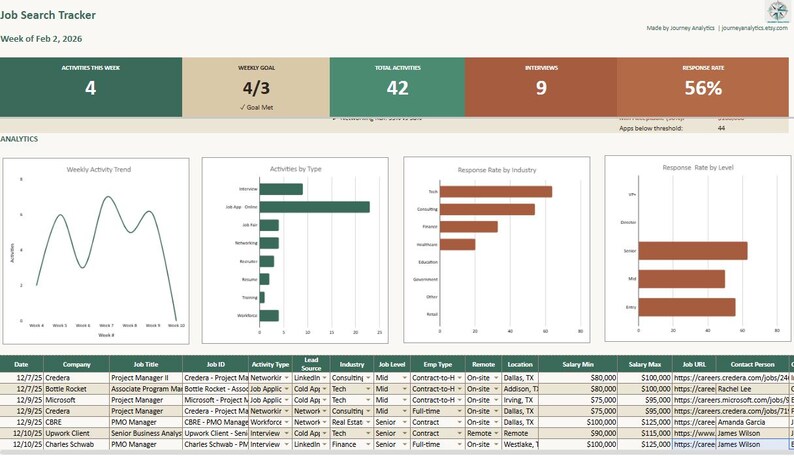The width and height of the screenshot is (794, 456).
Task: Open Lead Source dropdown for Microsoft row
Action: point(325,400)
